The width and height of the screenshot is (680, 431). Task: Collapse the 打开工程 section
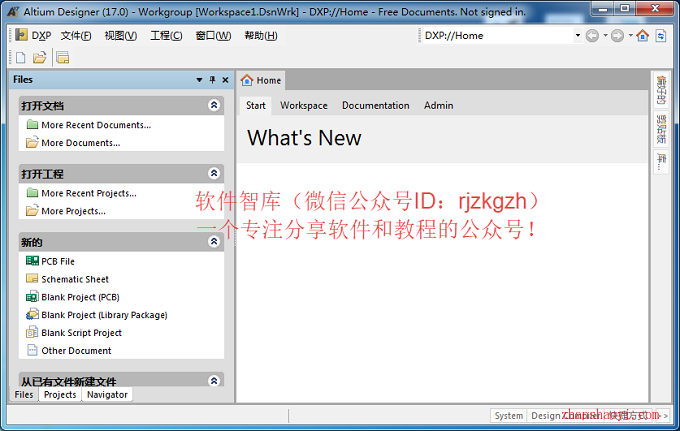click(x=214, y=173)
